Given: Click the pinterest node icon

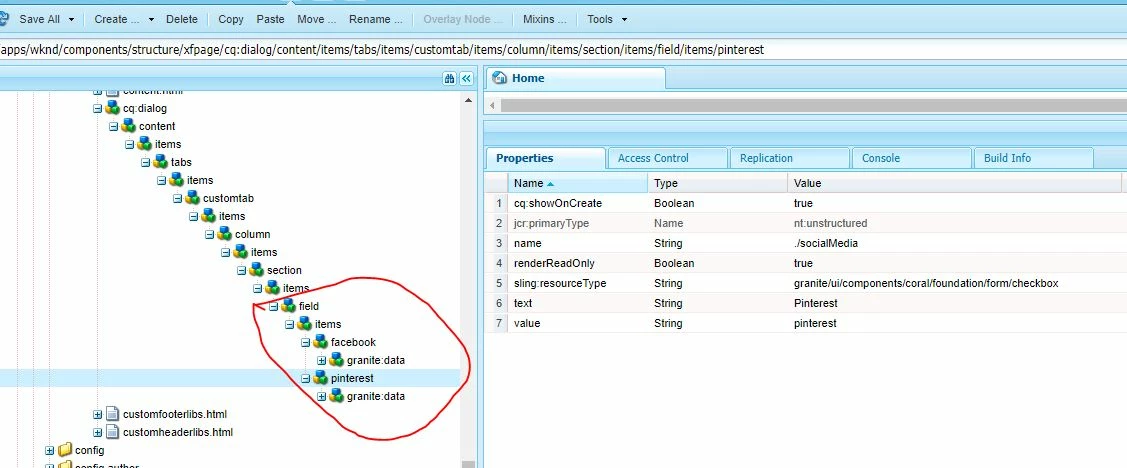Looking at the screenshot, I should point(321,377).
